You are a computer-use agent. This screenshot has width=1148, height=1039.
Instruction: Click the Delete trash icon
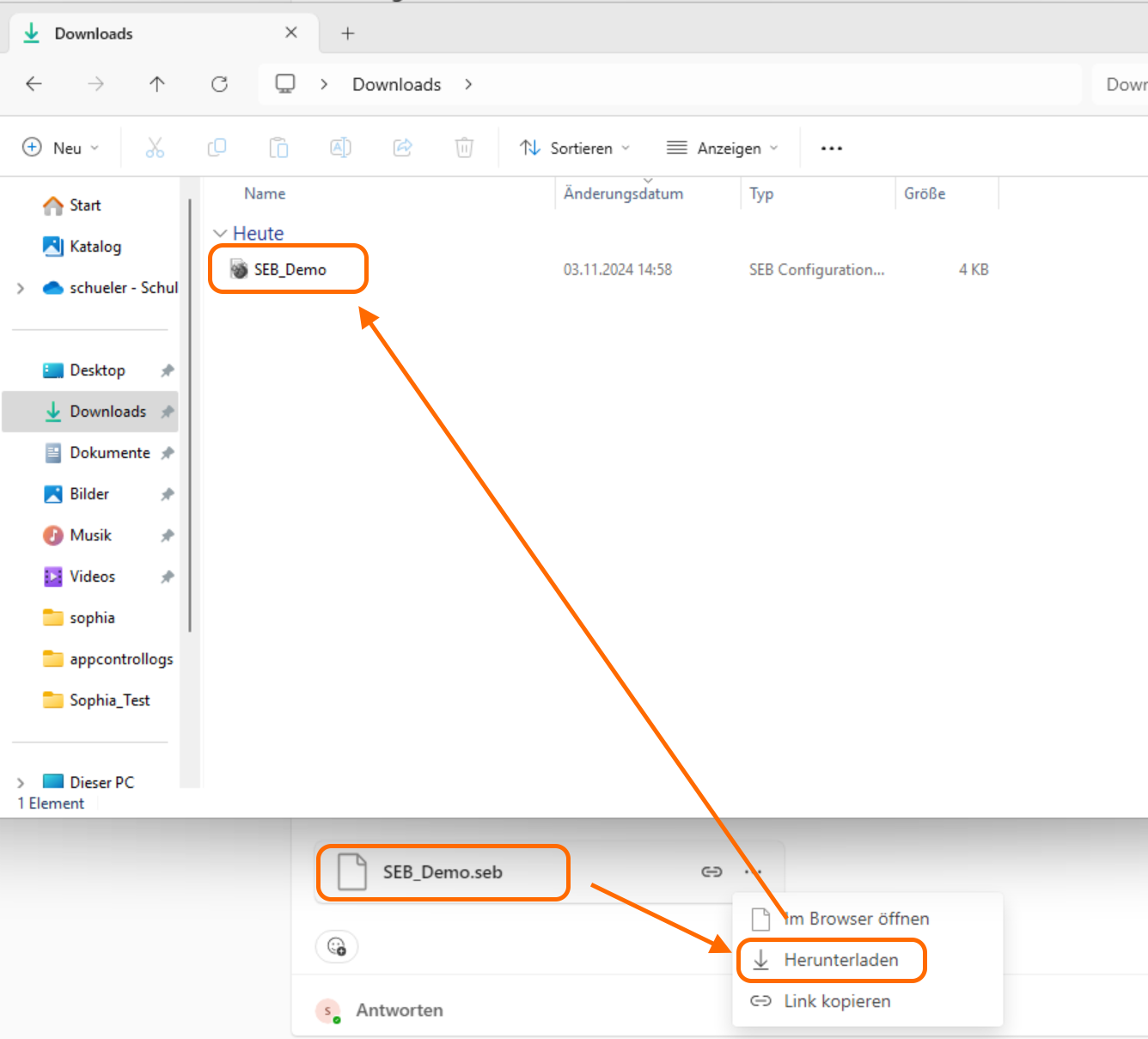click(464, 148)
